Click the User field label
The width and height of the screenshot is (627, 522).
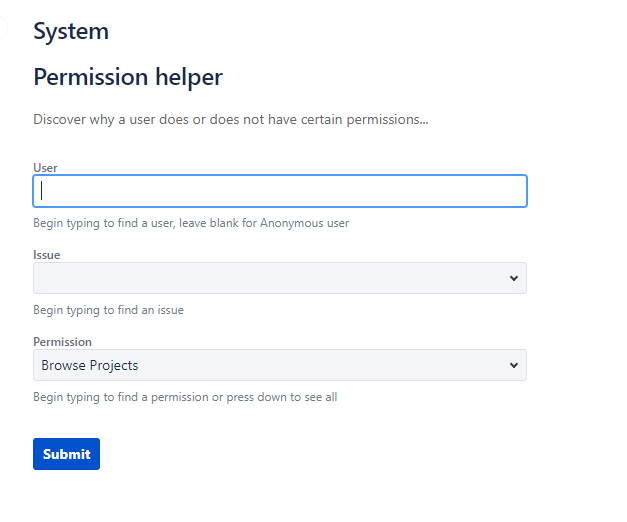(45, 168)
